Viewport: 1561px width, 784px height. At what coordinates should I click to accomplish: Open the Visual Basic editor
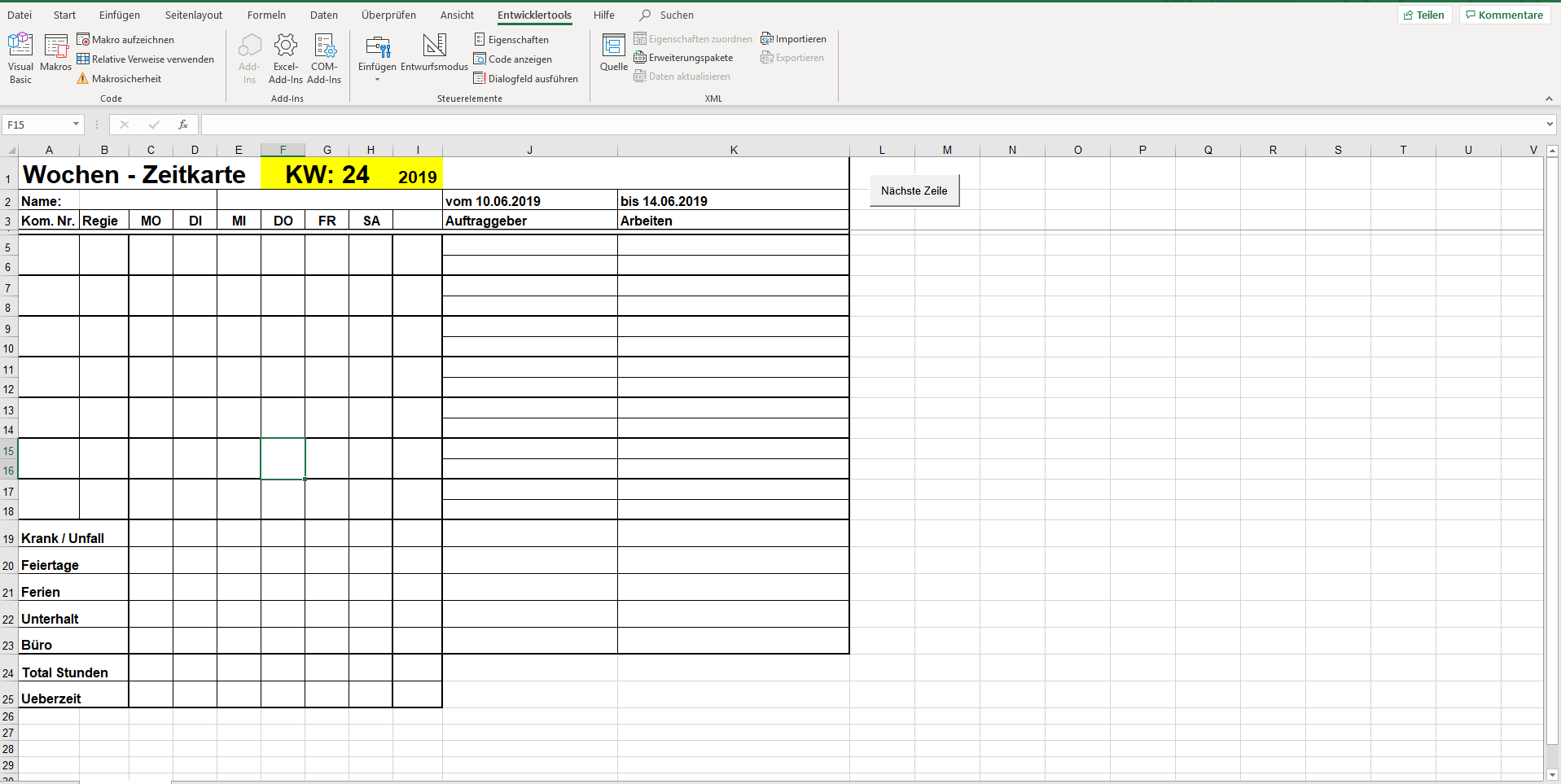20,58
